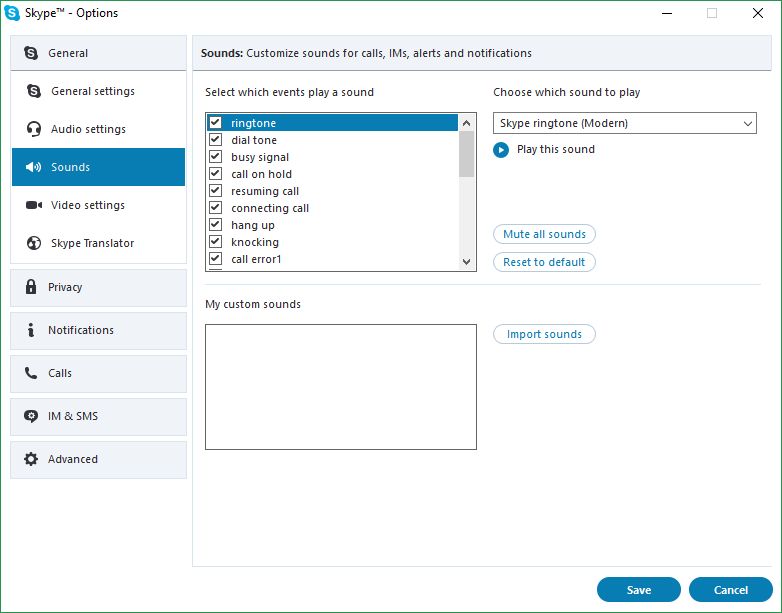Play the selected sound with the blue play icon

(x=501, y=150)
